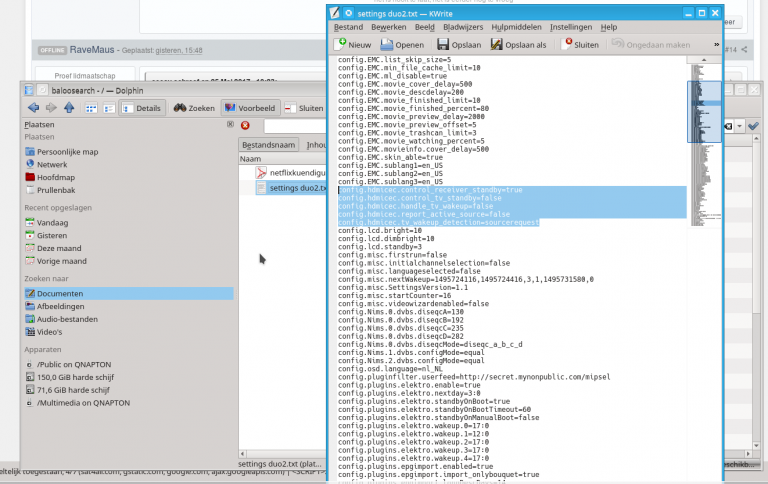Go back with Dolphin's back arrow
Viewport: 768px width, 484px height.
pyautogui.click(x=34, y=107)
